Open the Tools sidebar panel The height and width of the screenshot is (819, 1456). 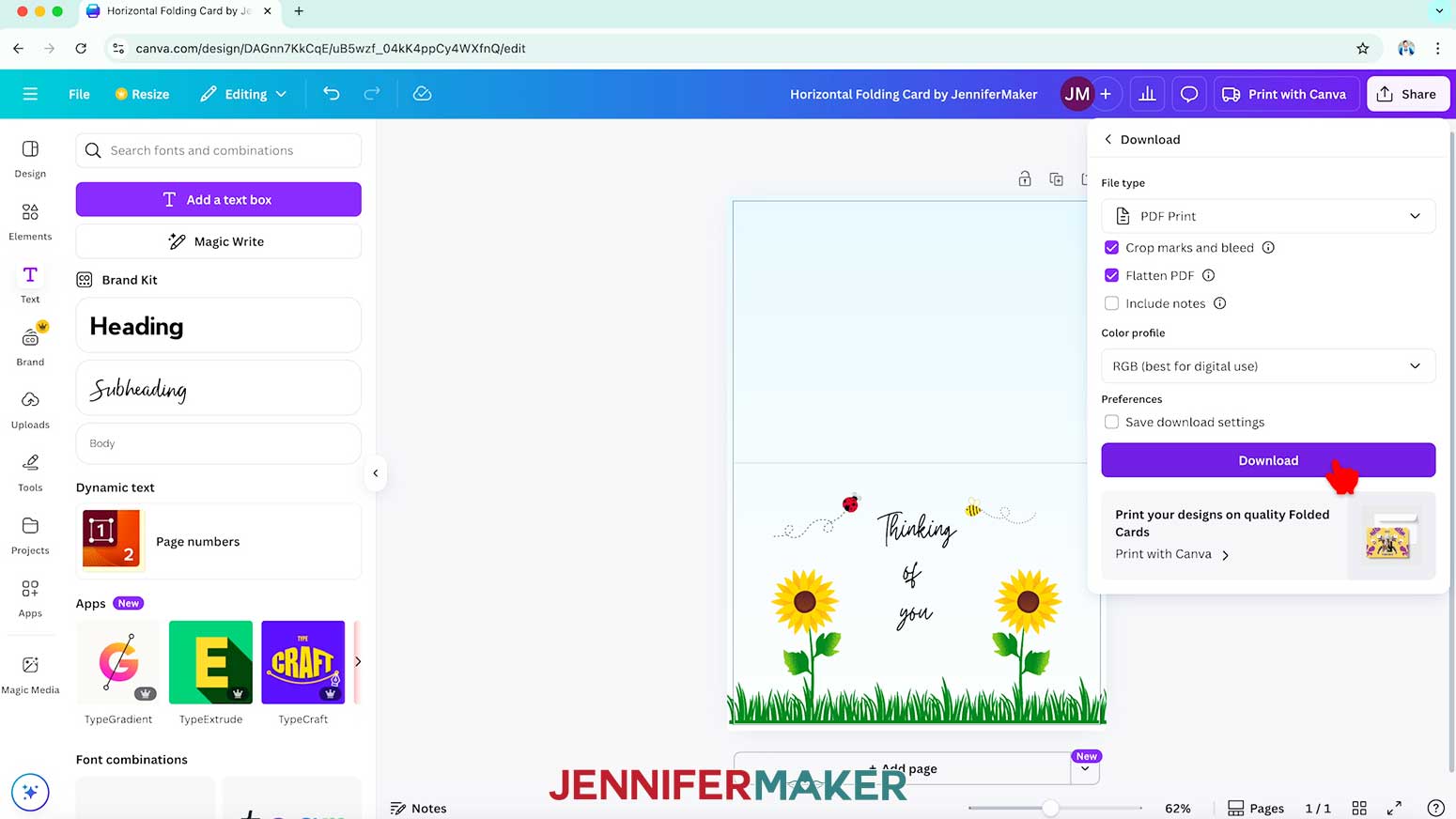(x=30, y=473)
